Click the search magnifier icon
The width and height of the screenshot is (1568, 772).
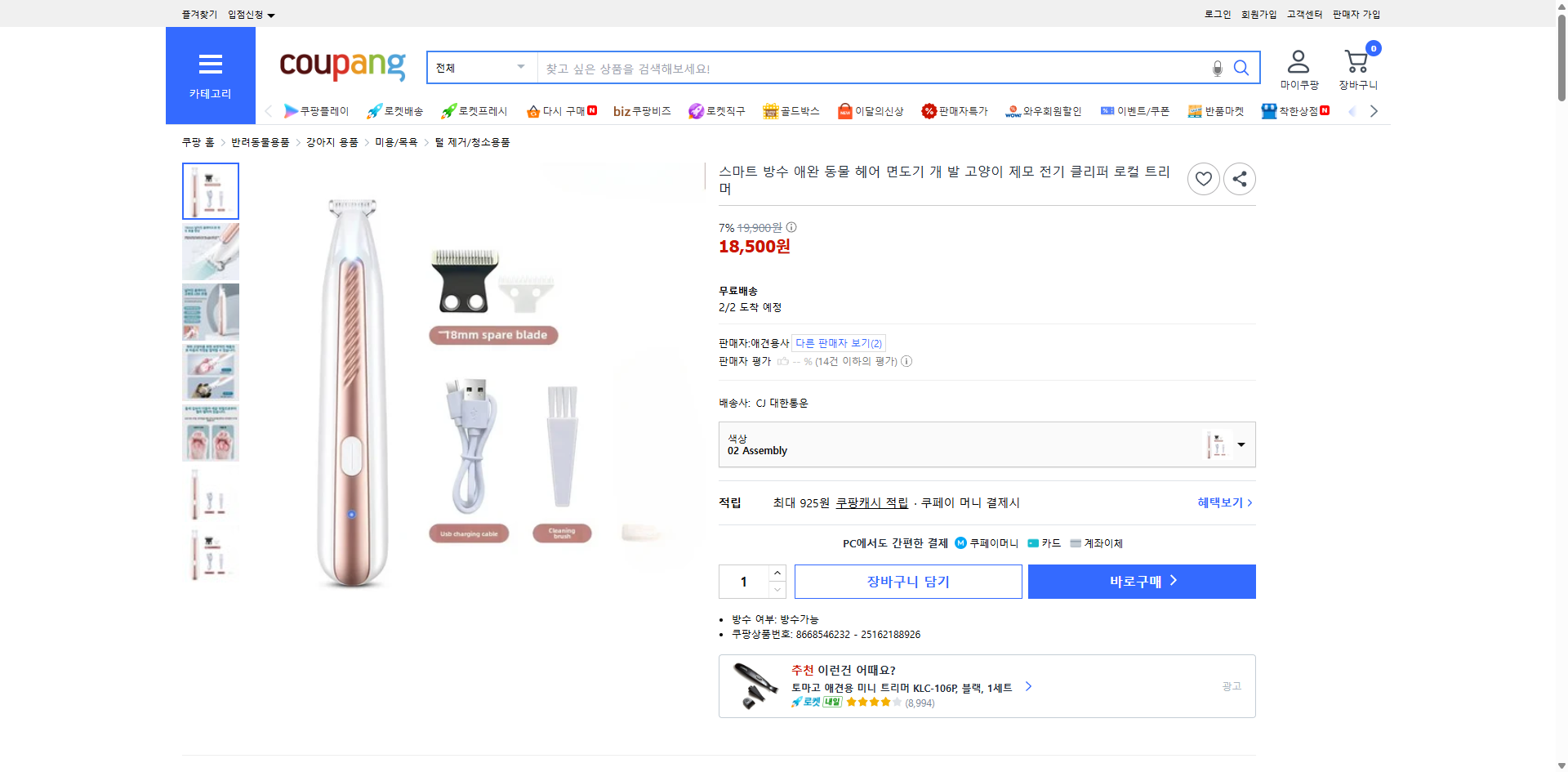[1241, 68]
